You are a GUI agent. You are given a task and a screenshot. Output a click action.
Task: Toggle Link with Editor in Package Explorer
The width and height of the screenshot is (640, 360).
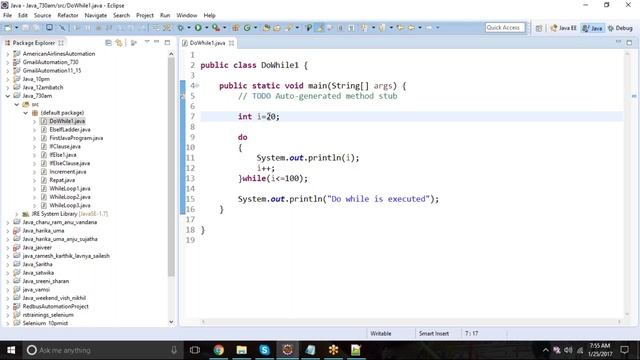[119, 42]
